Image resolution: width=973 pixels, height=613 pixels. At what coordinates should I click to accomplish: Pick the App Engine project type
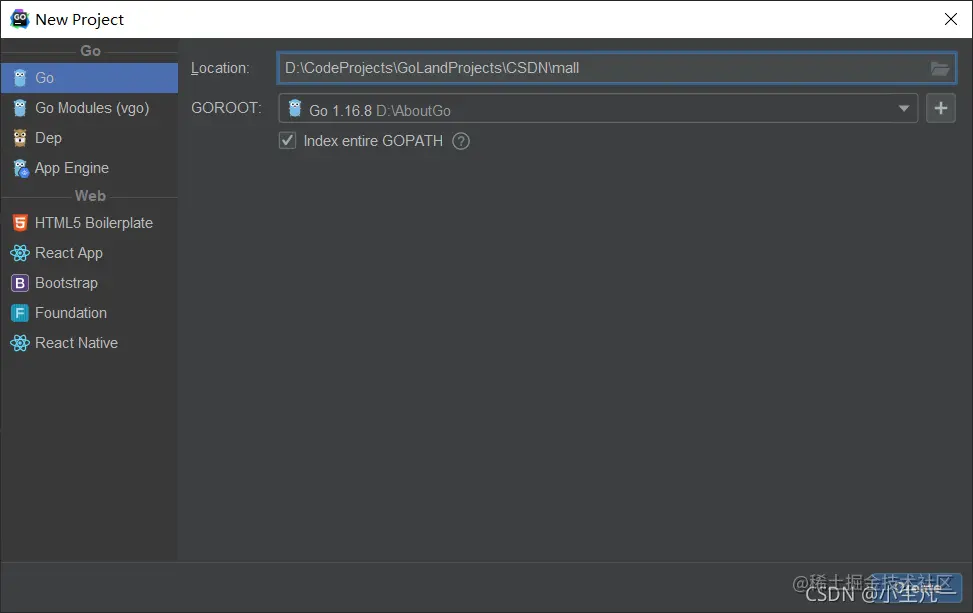(x=89, y=168)
